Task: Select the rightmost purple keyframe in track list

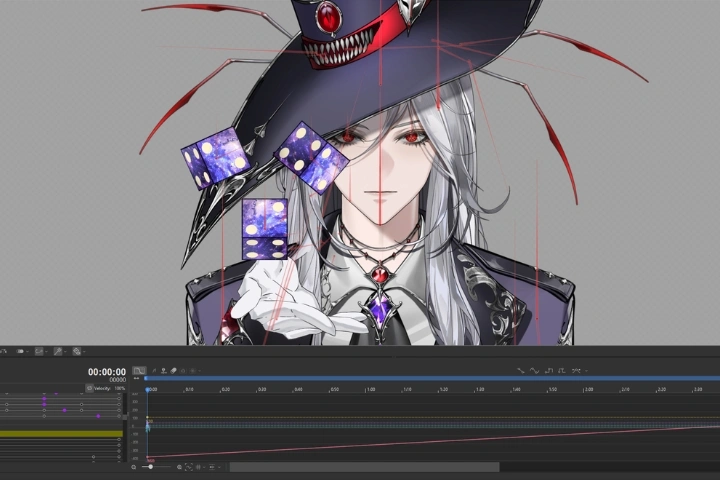Action: tap(98, 416)
